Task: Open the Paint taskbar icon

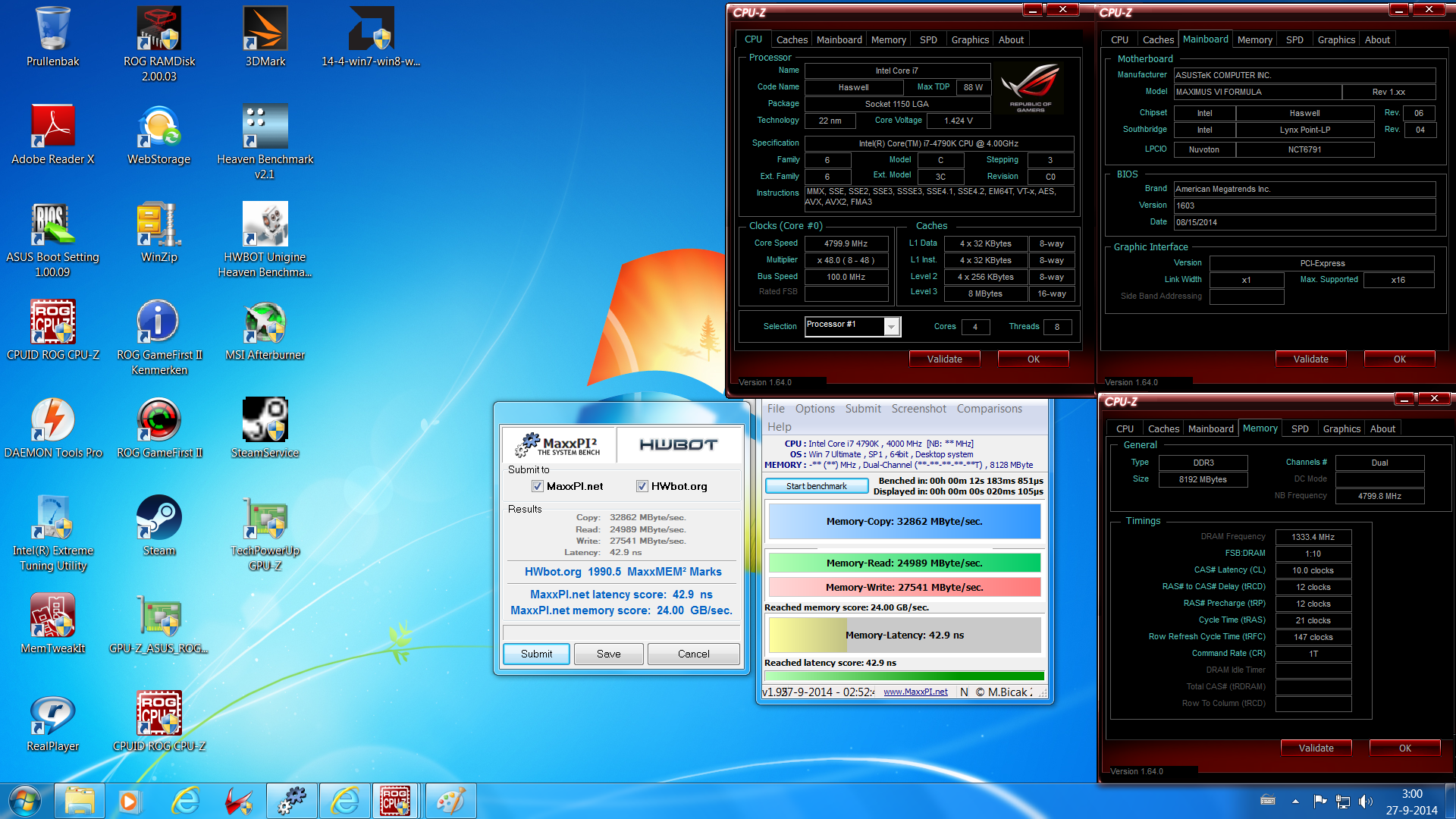Action: pyautogui.click(x=450, y=801)
